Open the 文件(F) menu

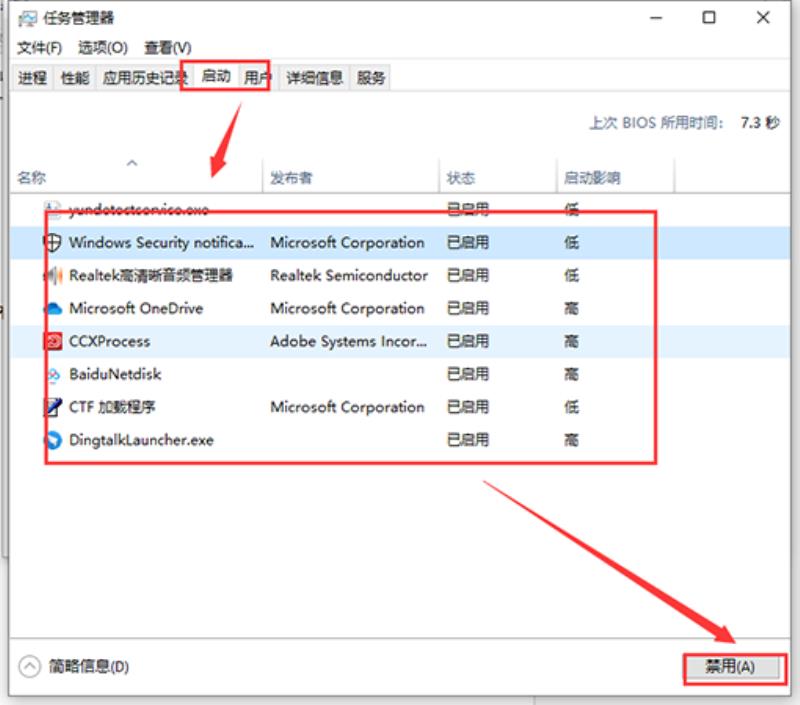pos(39,48)
